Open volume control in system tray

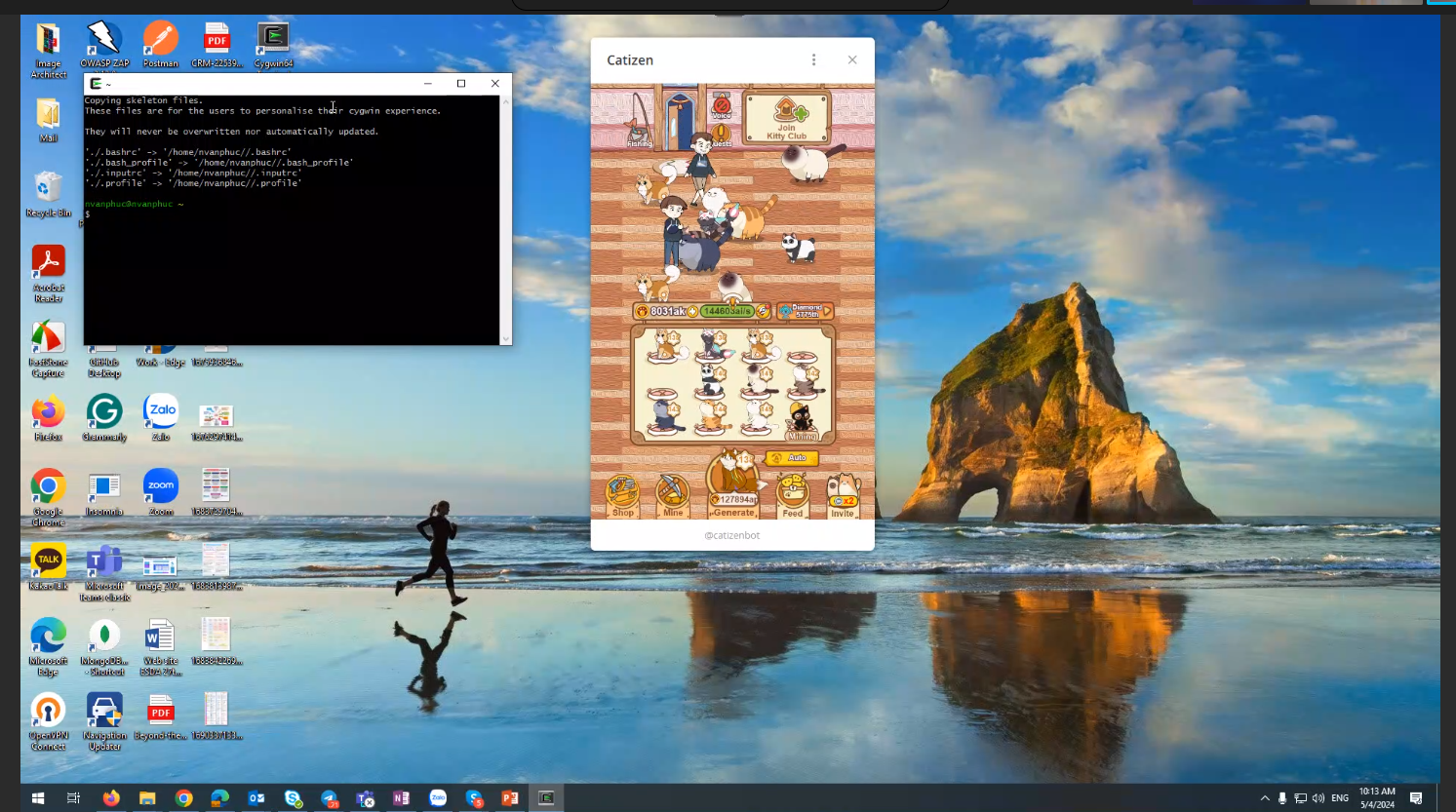(x=1318, y=797)
